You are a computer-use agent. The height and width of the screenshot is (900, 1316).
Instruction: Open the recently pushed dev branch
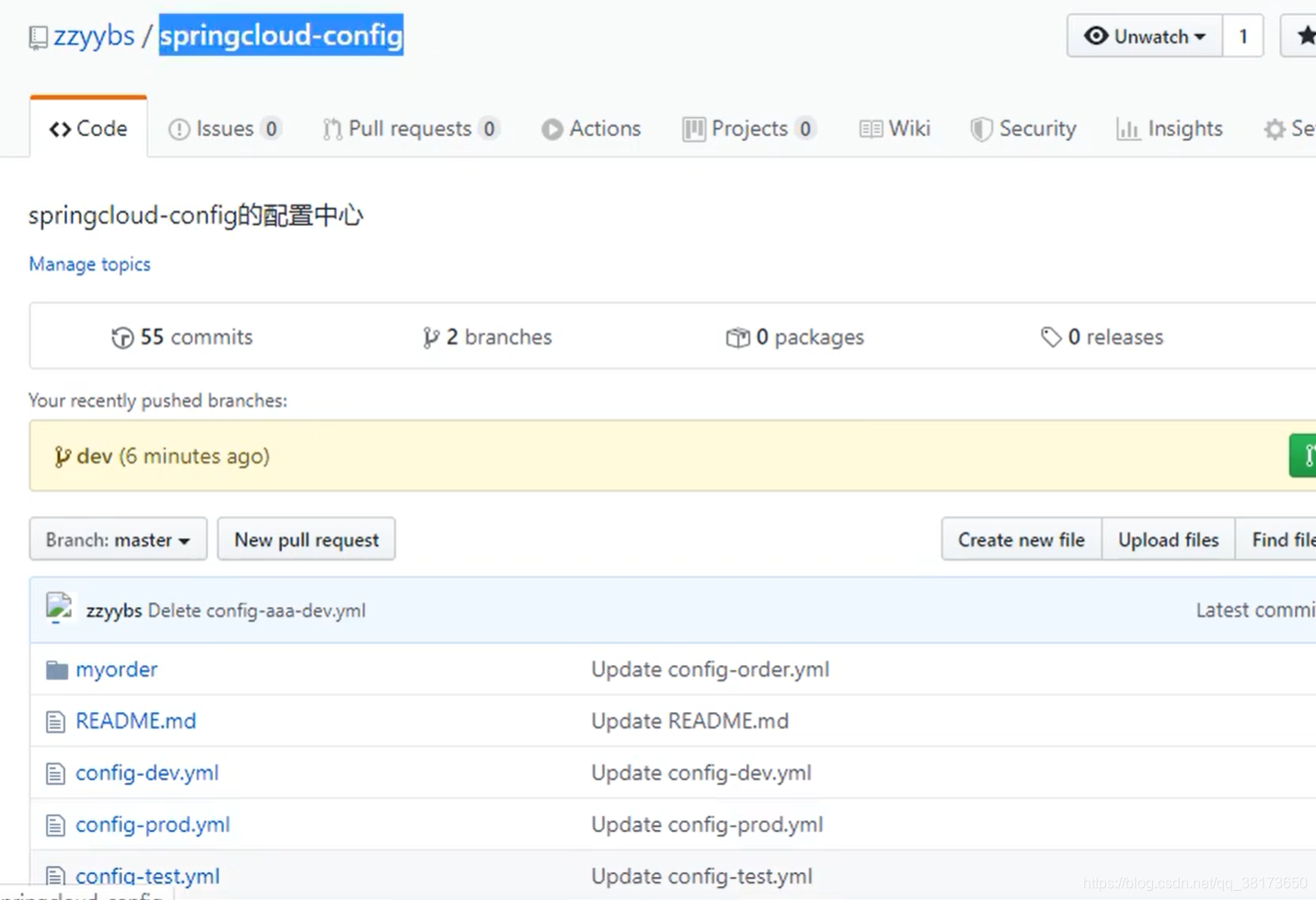[94, 456]
